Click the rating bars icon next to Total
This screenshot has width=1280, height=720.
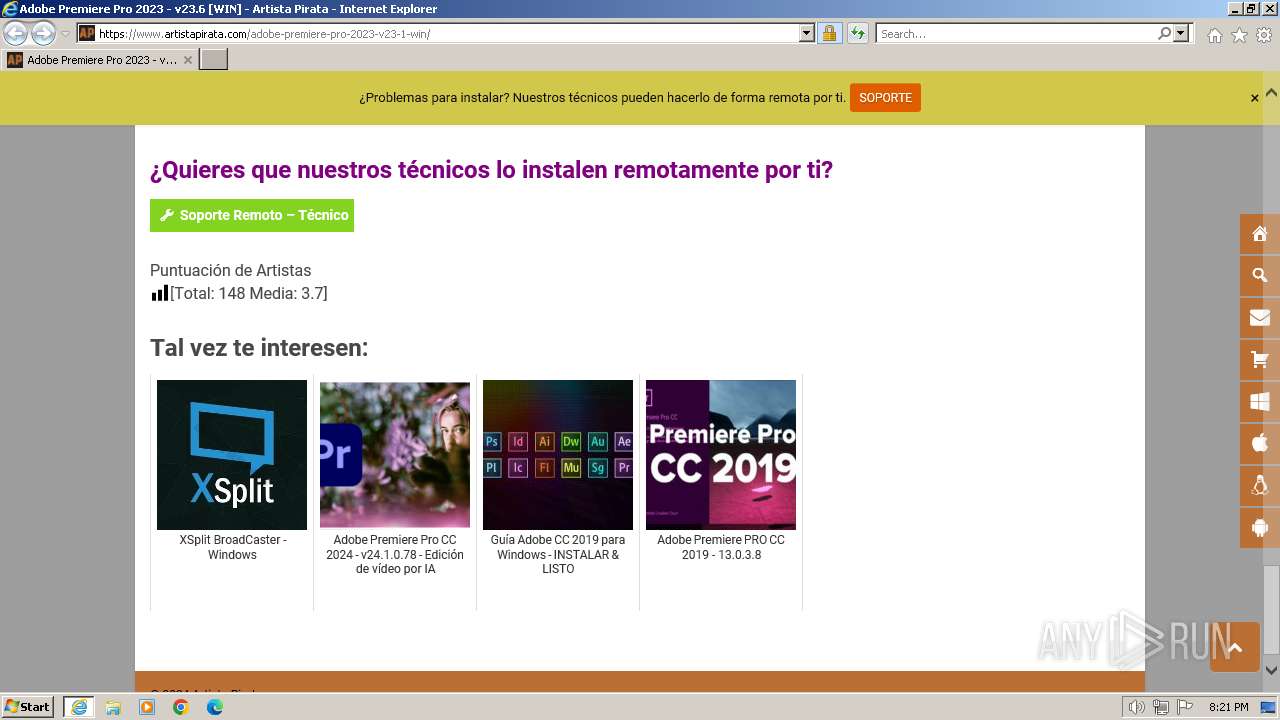pos(160,293)
